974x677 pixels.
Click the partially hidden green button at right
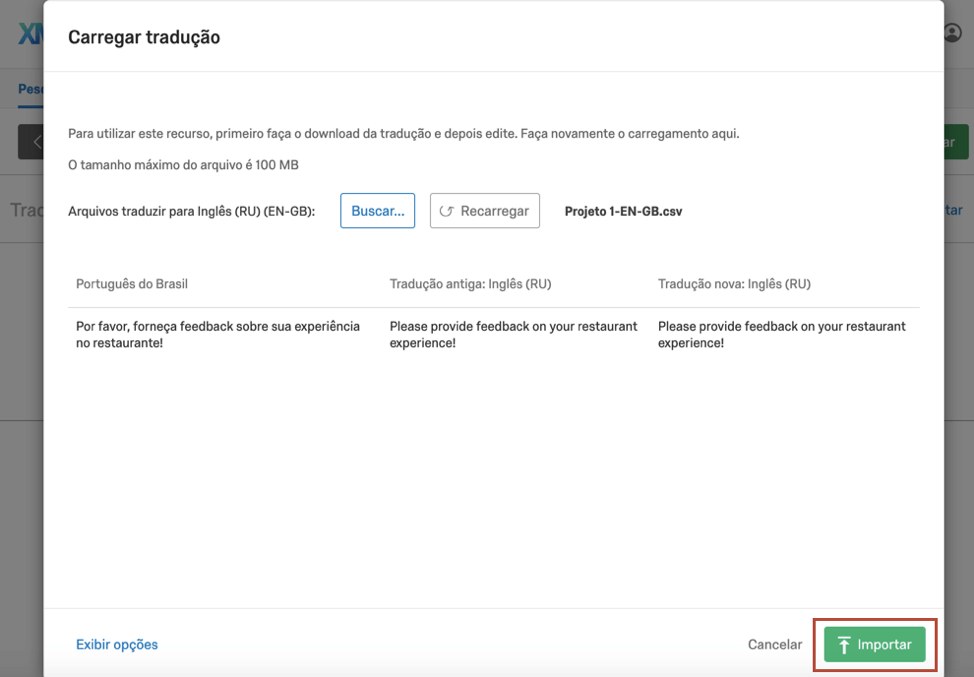955,142
